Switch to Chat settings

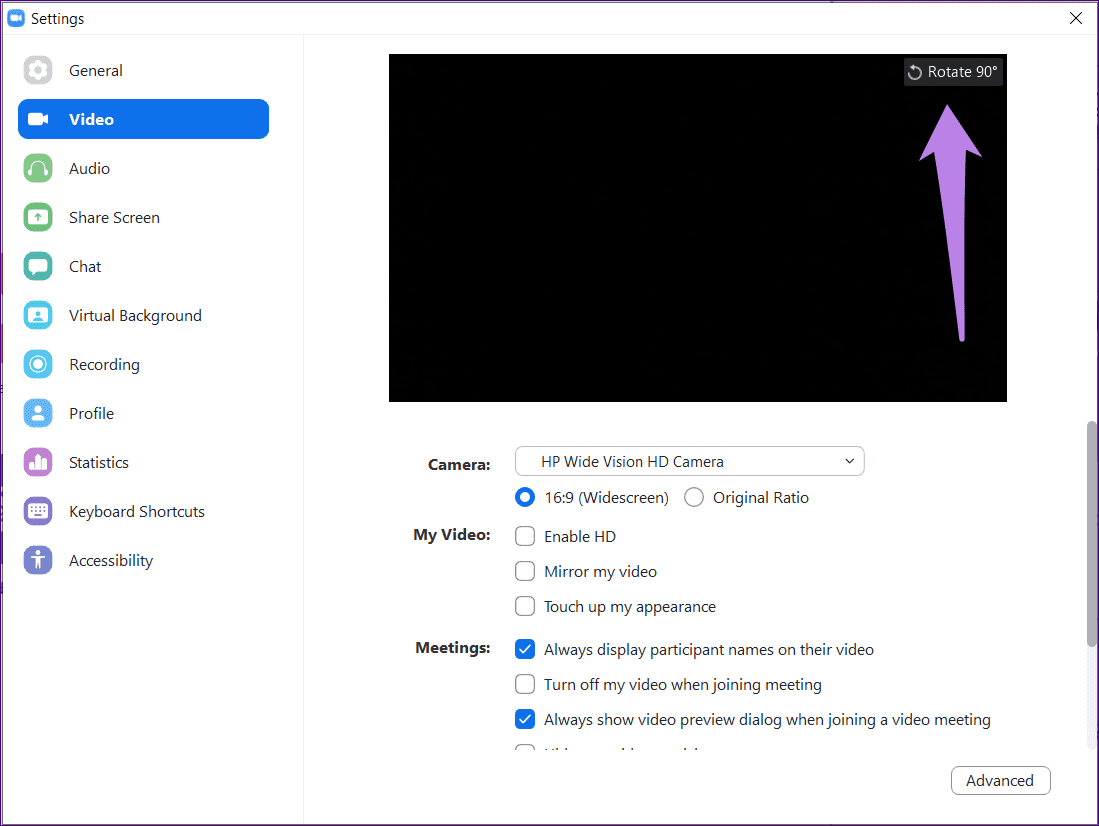tap(85, 266)
